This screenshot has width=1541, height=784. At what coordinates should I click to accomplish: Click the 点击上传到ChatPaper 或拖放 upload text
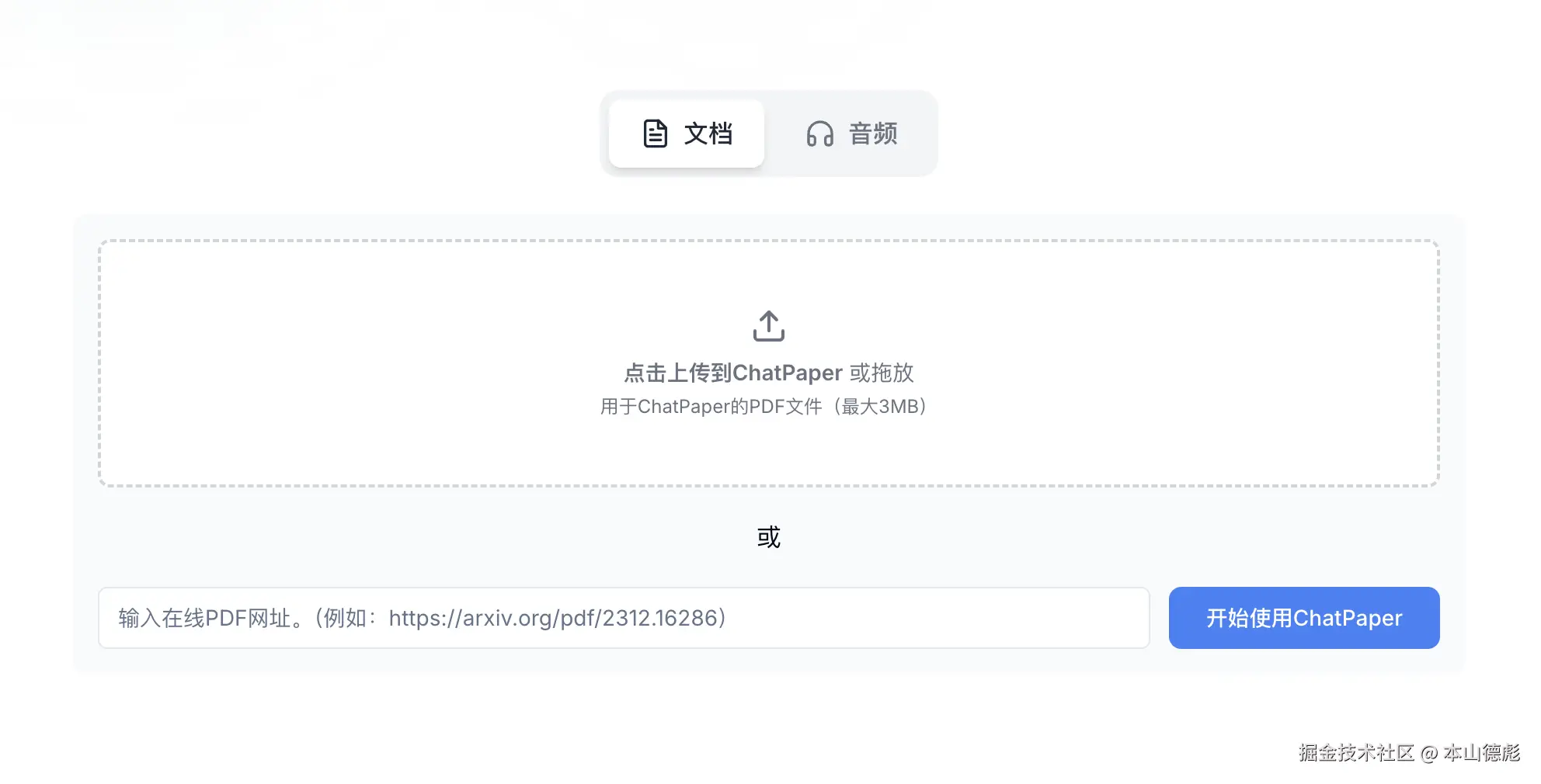(x=769, y=373)
